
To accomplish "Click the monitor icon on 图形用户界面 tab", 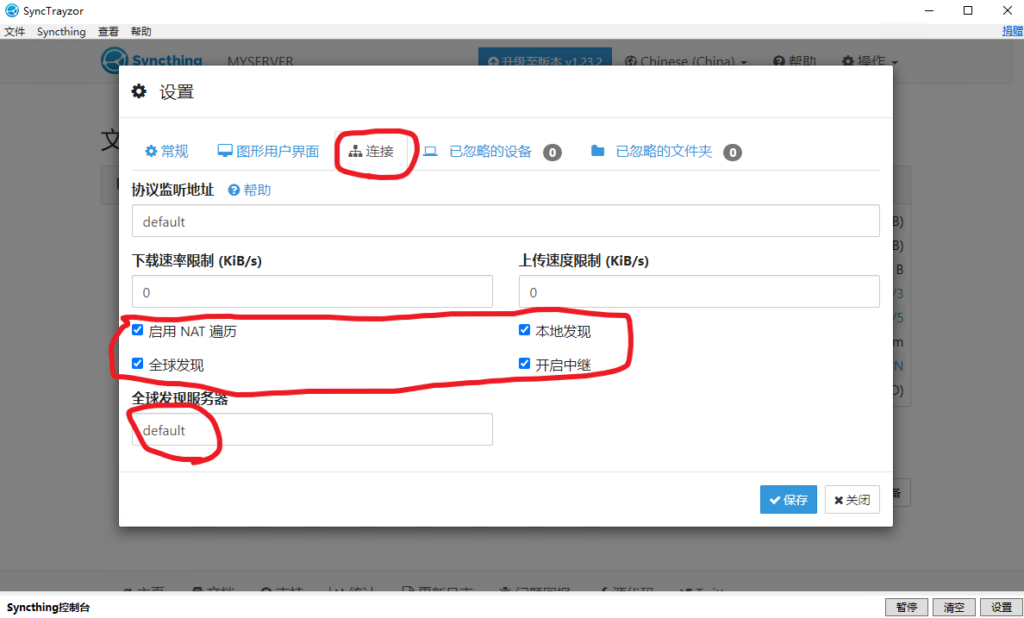I will point(225,151).
